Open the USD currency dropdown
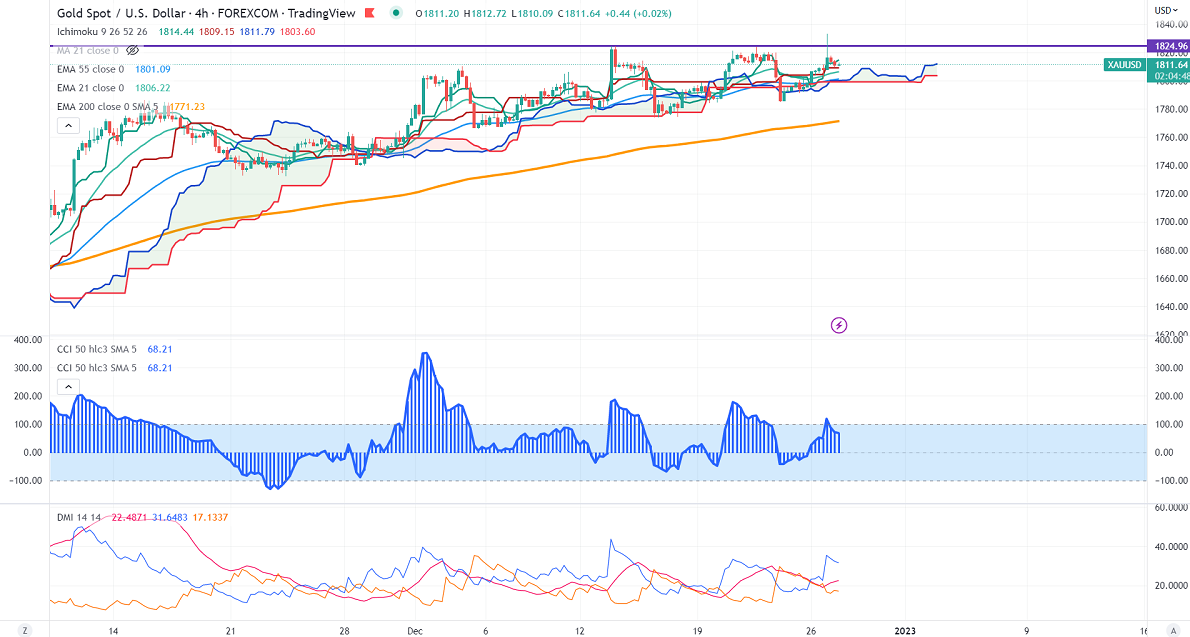1190x637 pixels. [1167, 10]
